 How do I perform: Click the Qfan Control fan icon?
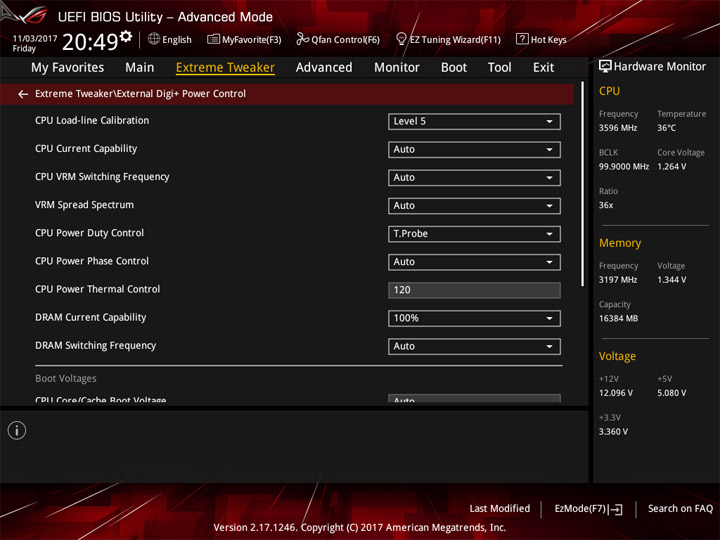302,39
